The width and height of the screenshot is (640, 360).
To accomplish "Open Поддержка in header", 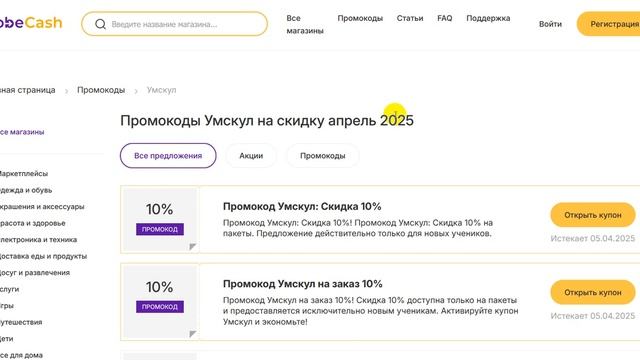I will (x=488, y=18).
